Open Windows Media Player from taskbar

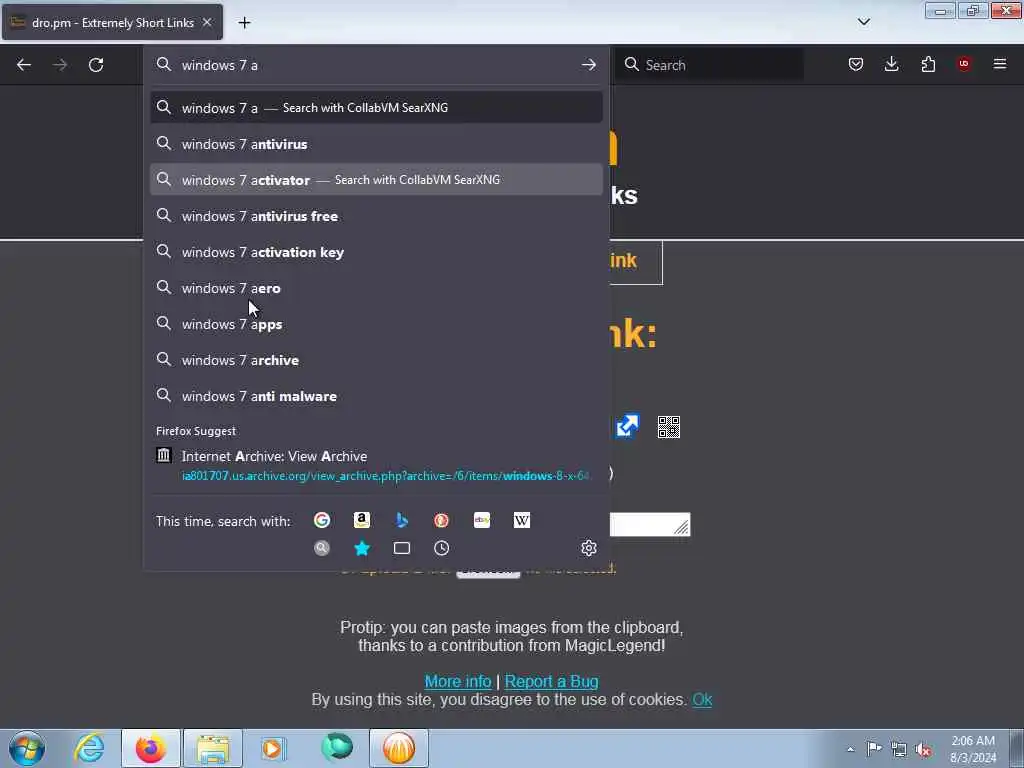pyautogui.click(x=273, y=748)
